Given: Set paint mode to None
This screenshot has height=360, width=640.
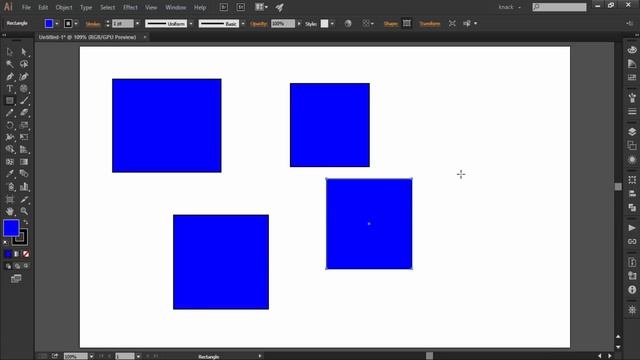Looking at the screenshot, I should point(26,254).
